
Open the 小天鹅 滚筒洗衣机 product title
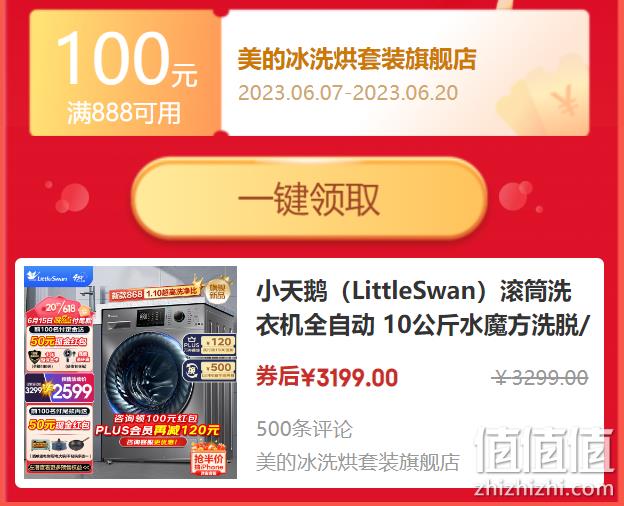point(422,309)
